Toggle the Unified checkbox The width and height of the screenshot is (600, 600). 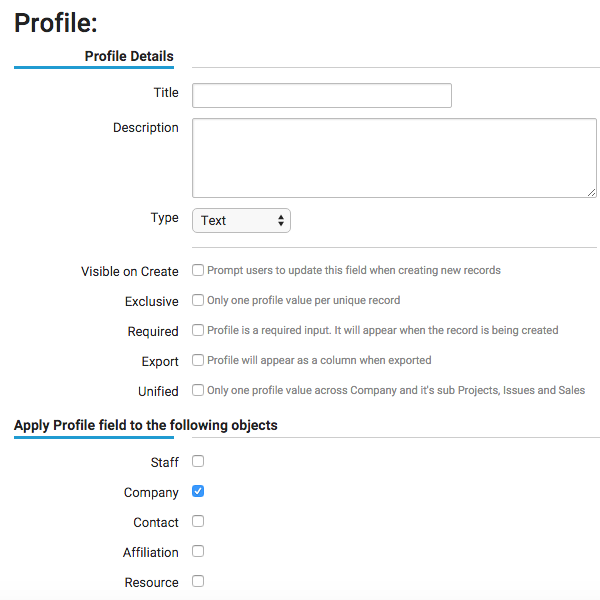198,390
